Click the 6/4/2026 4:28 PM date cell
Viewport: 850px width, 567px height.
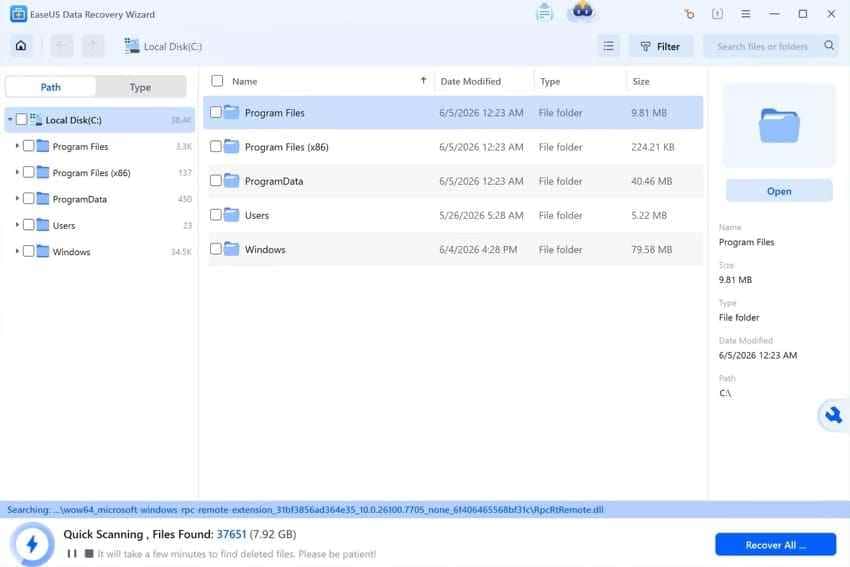(478, 249)
